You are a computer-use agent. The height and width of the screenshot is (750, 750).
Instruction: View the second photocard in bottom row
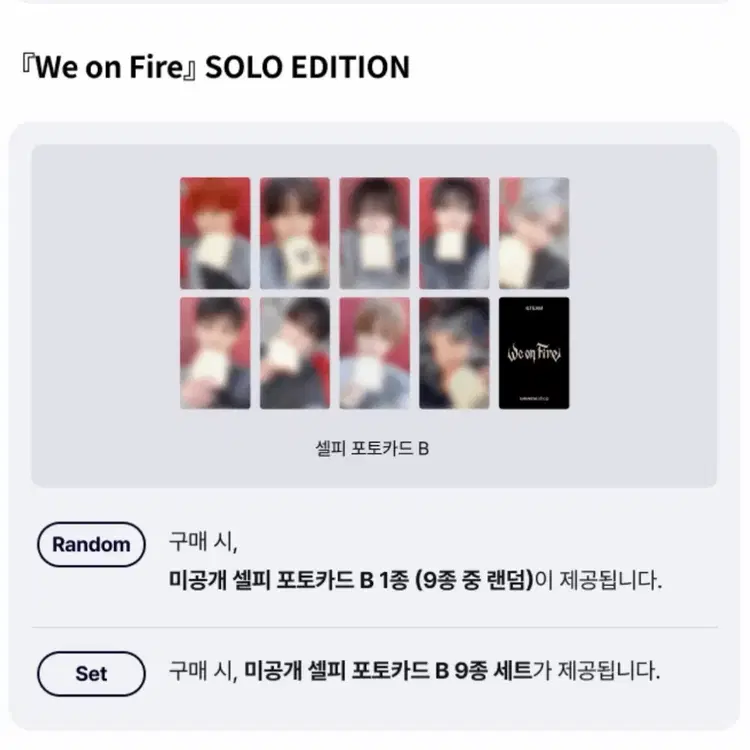pos(295,353)
